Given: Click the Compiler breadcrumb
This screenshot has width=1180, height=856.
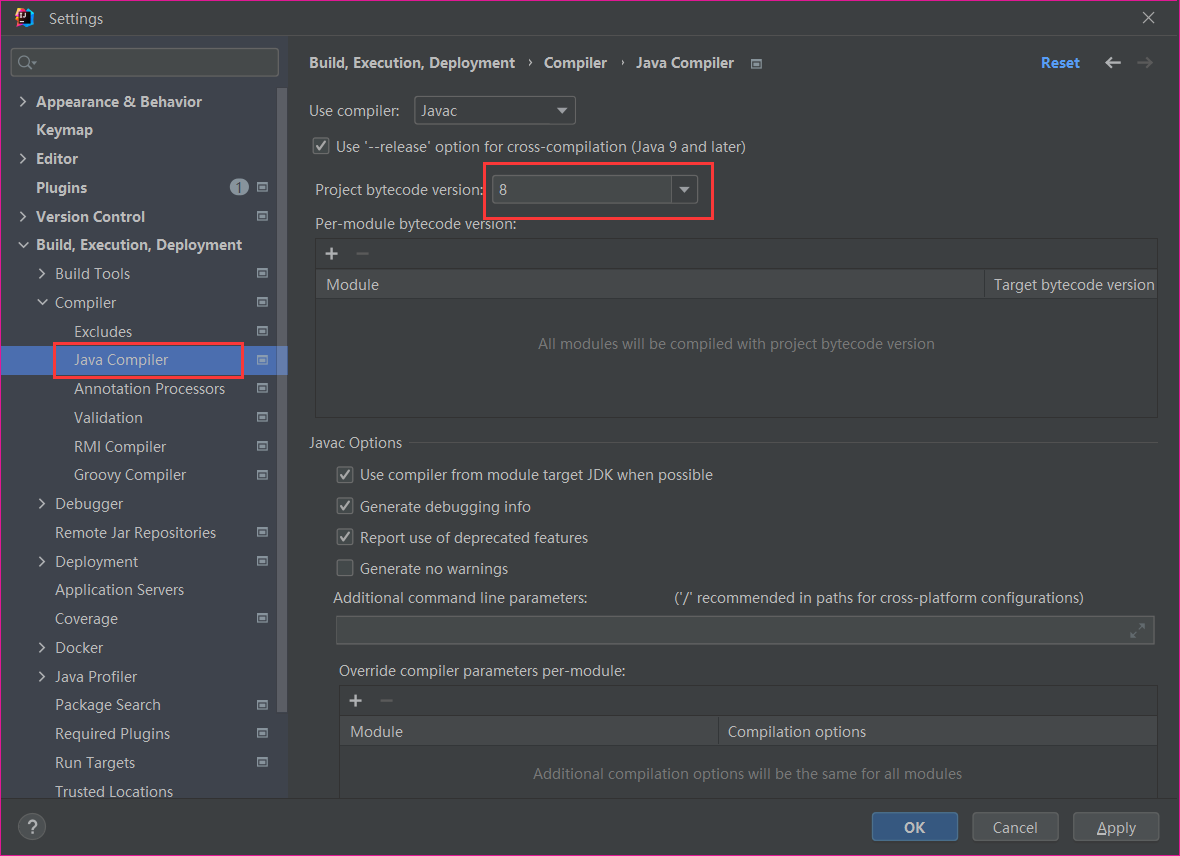Looking at the screenshot, I should [x=575, y=62].
